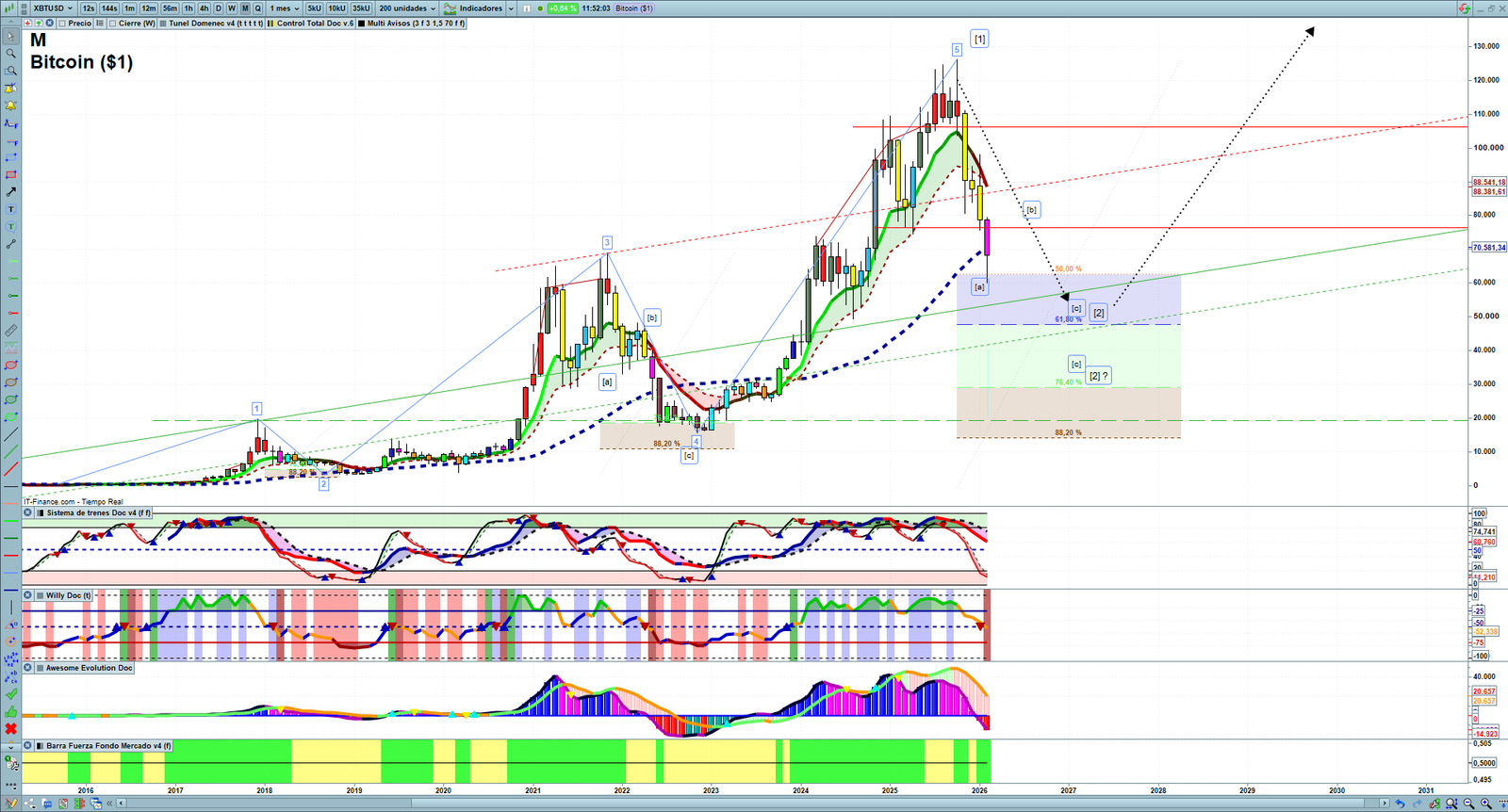Click zoom in magnifier at bottom right
This screenshot has width=1508, height=812.
[x=1486, y=804]
